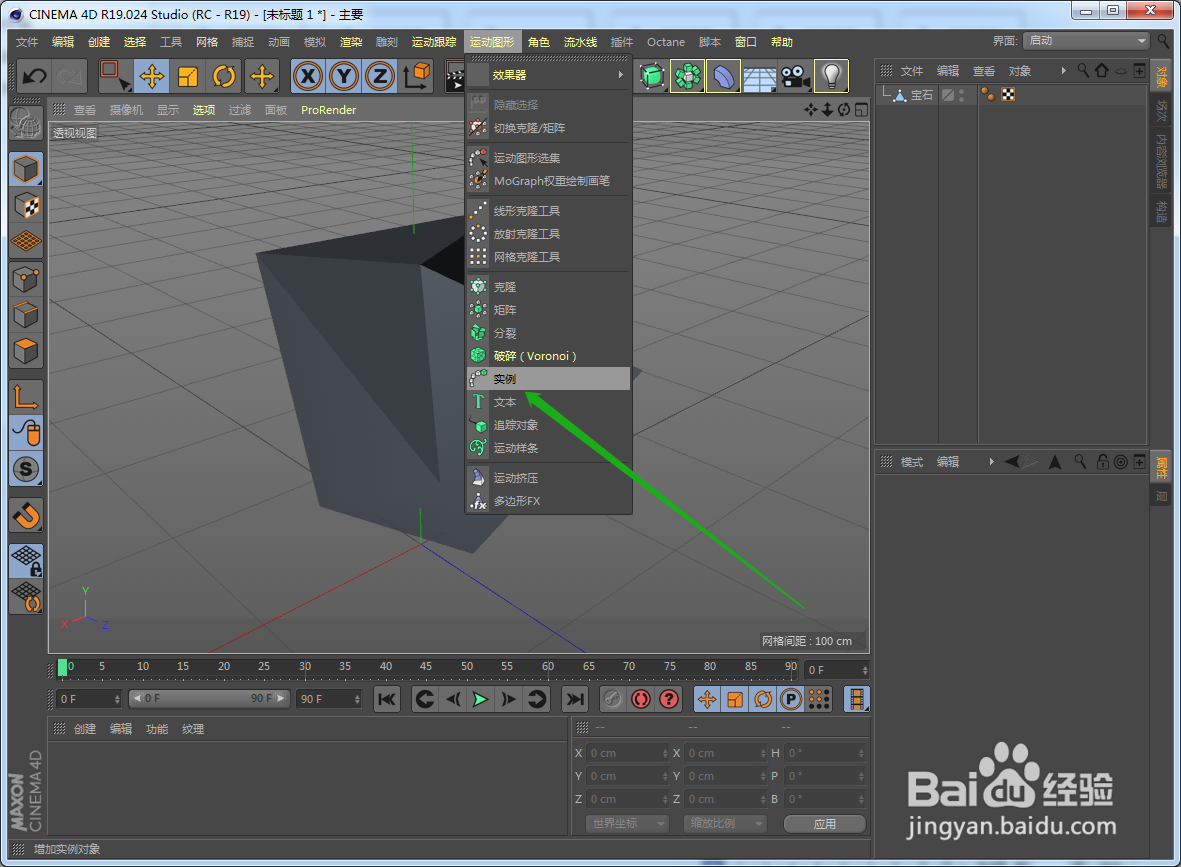The height and width of the screenshot is (867, 1181).
Task: Click attribute manager back arrow
Action: pos(1012,462)
